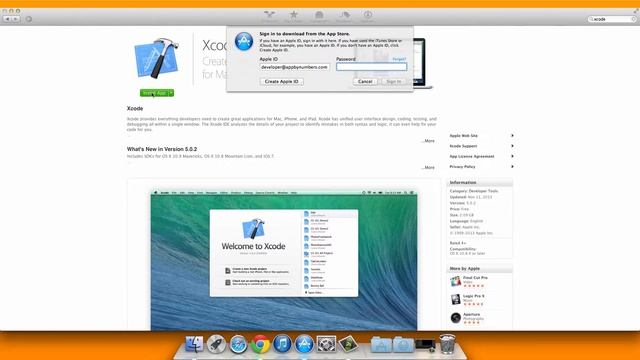Click the App Store search field
This screenshot has width=640, height=360.
coord(611,19)
